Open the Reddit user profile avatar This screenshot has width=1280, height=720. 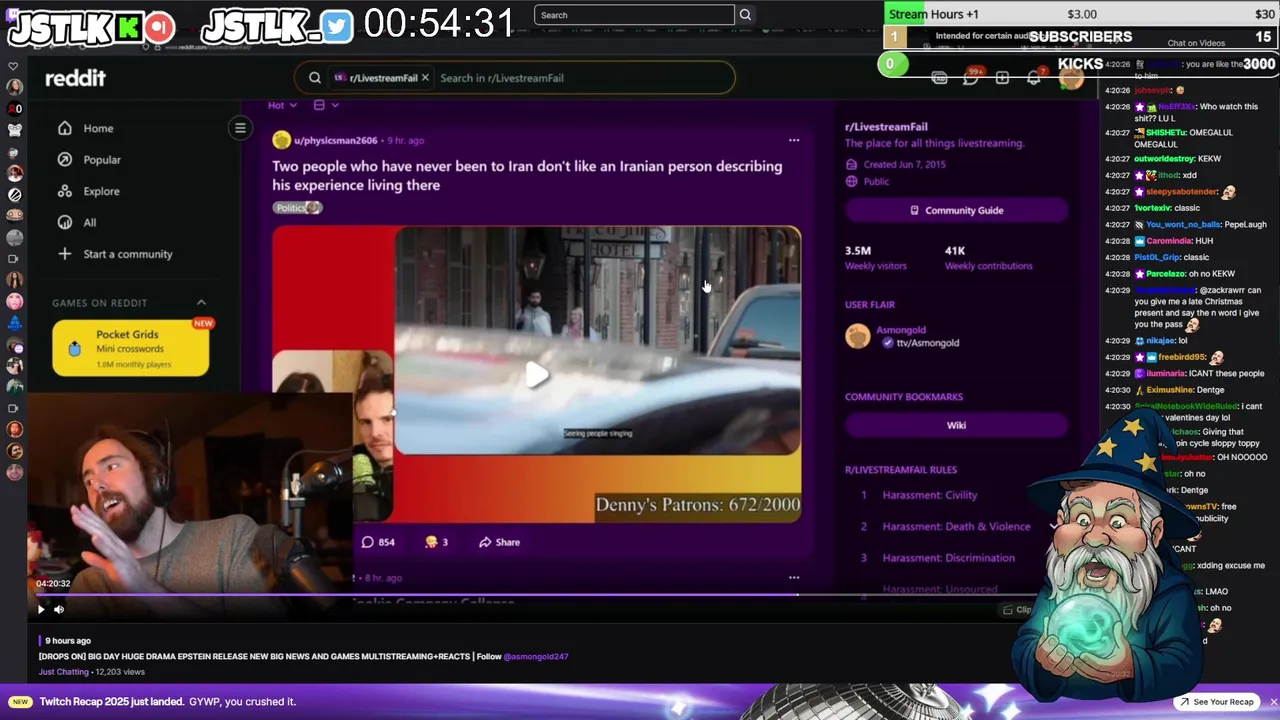(1071, 79)
